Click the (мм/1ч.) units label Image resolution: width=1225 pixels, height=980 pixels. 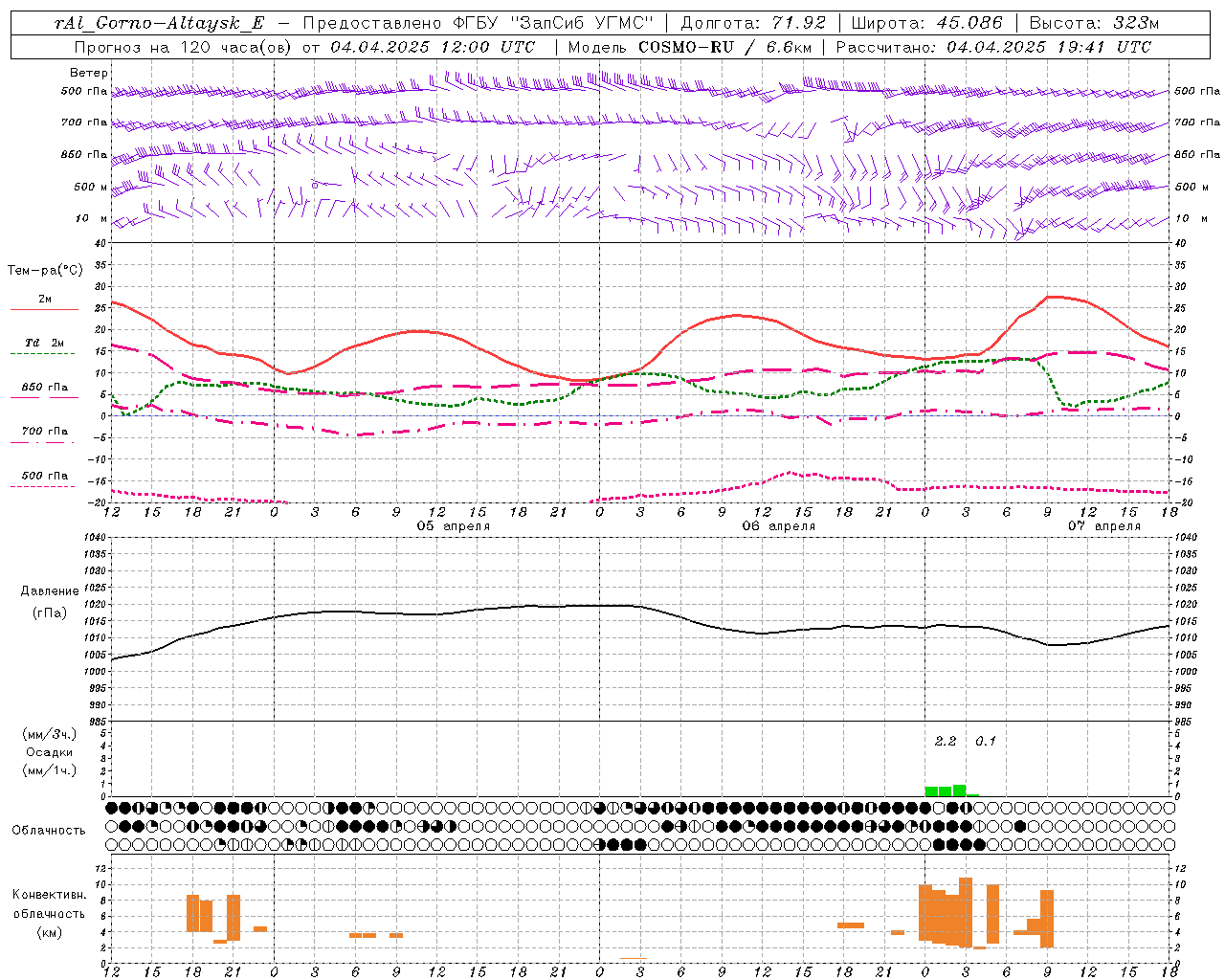(50, 770)
